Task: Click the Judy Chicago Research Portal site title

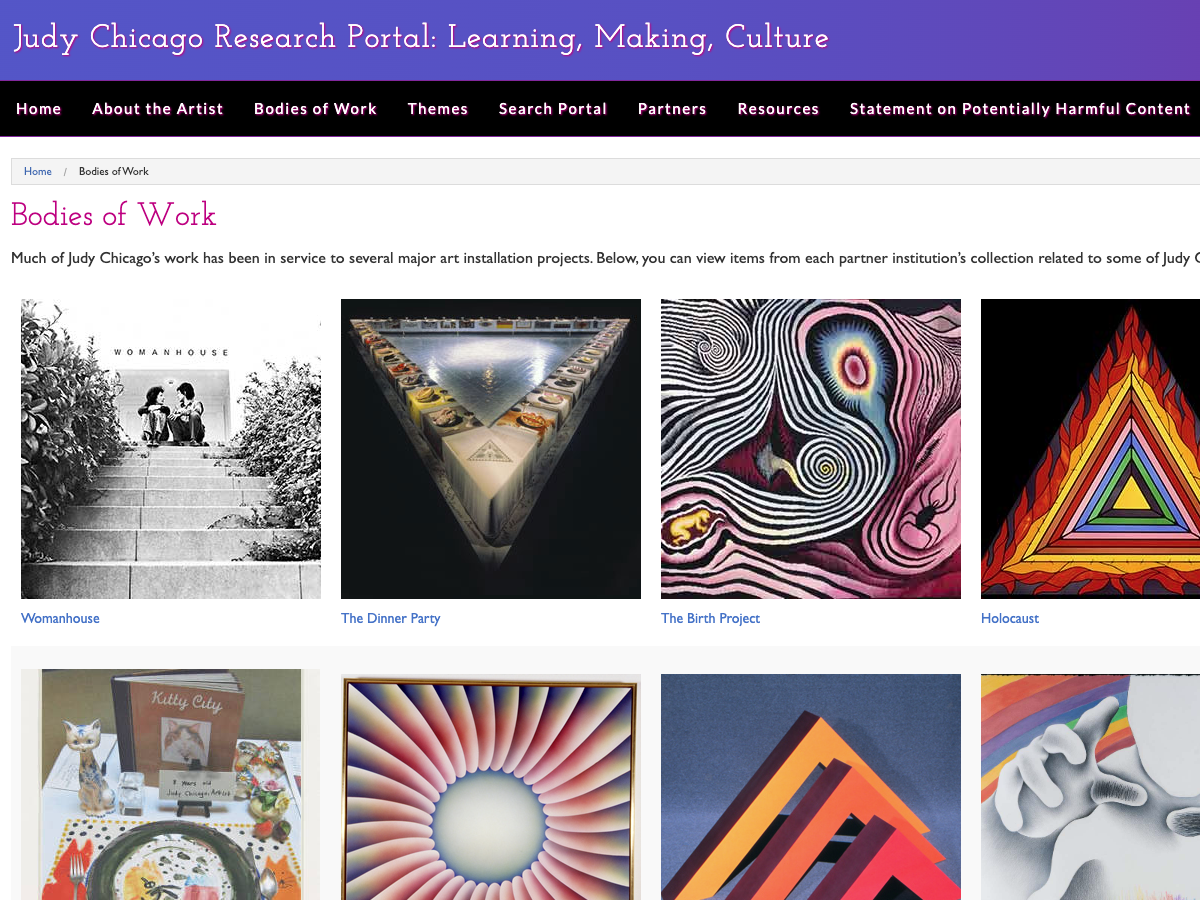Action: pos(419,38)
